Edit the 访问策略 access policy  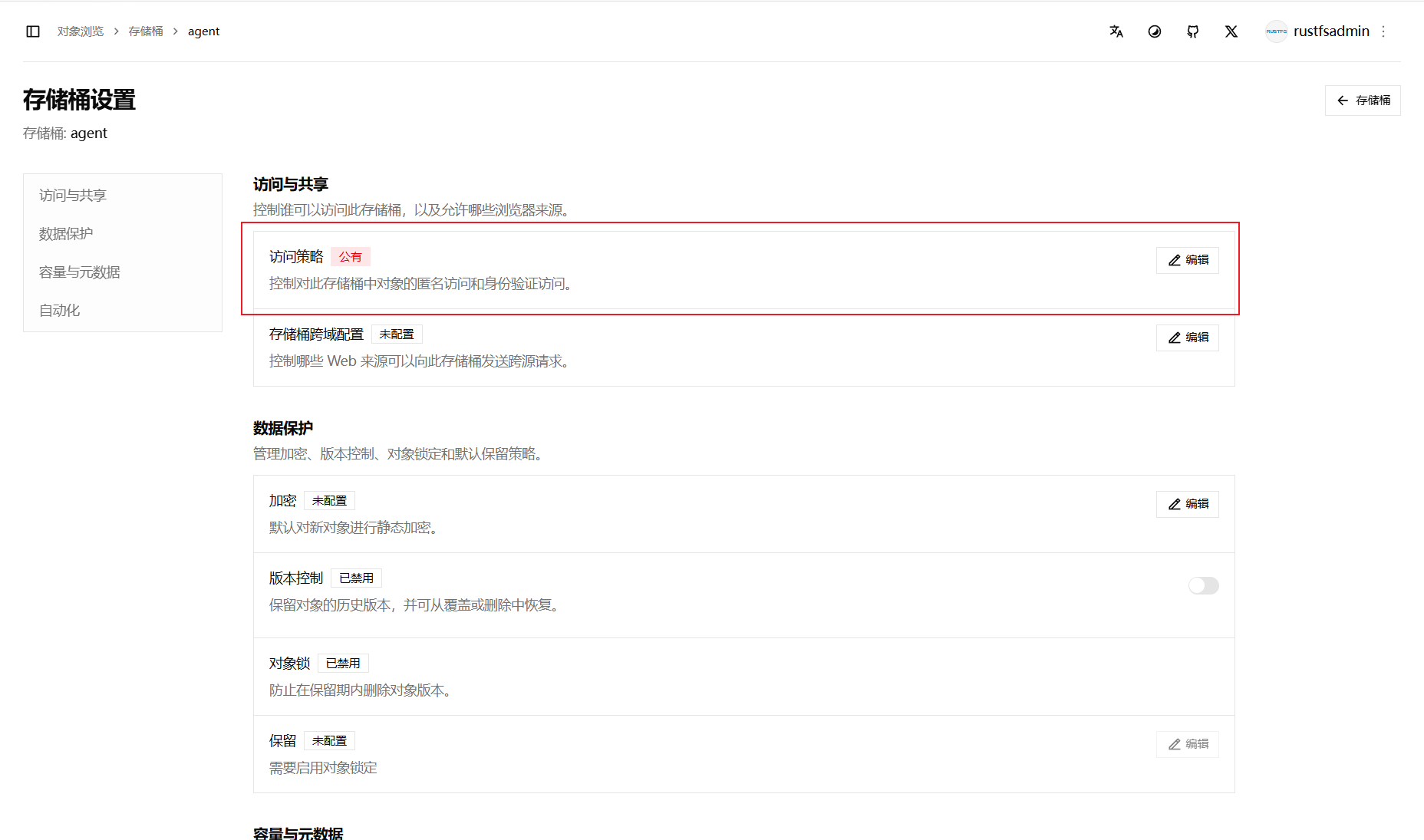coord(1188,260)
